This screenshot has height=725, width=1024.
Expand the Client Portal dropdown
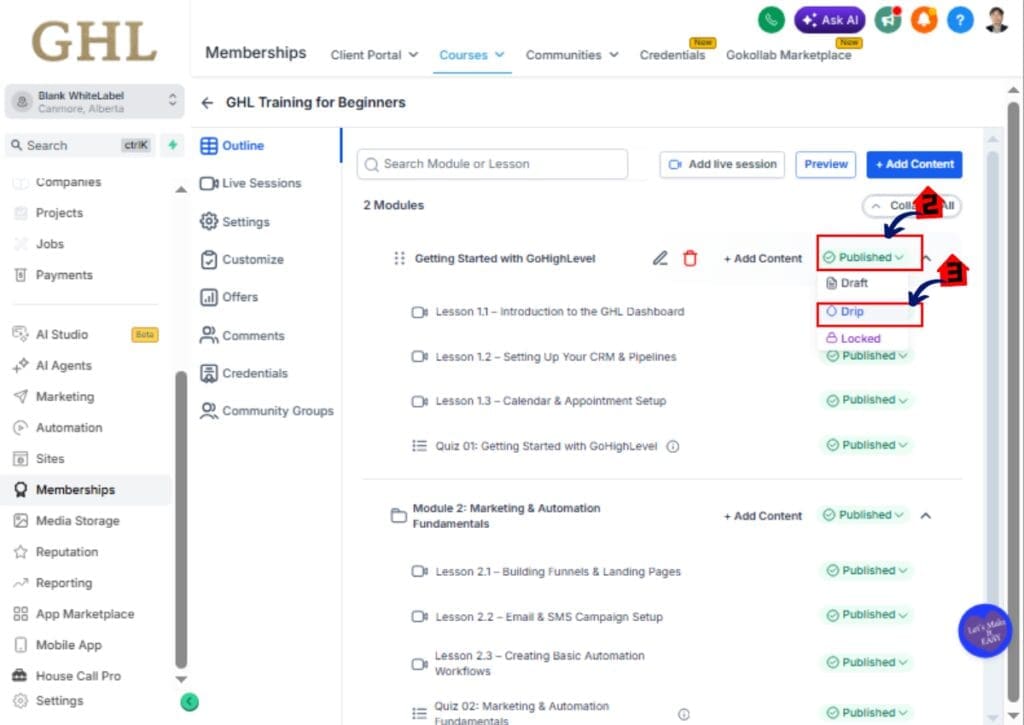[374, 55]
